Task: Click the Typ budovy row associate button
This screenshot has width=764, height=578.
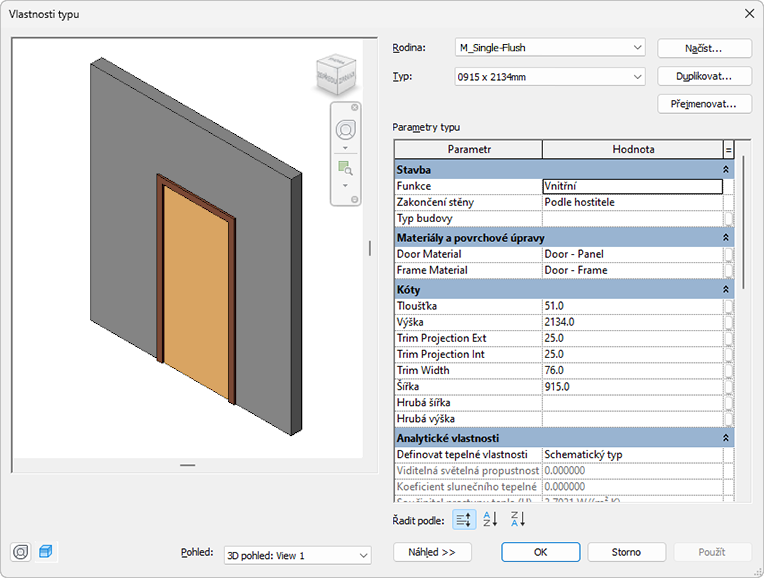Action: [x=728, y=218]
